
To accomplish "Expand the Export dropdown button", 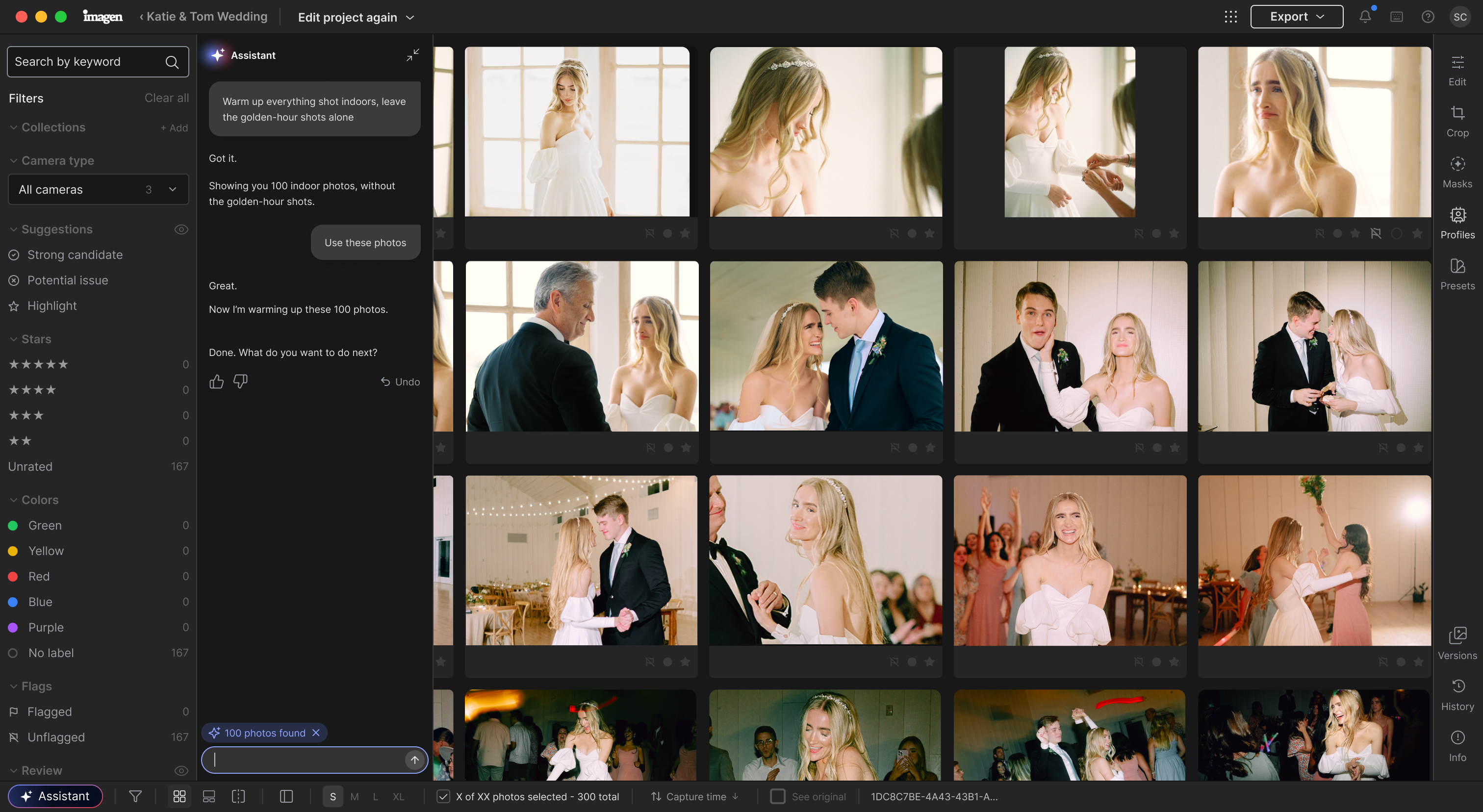I will (1297, 17).
